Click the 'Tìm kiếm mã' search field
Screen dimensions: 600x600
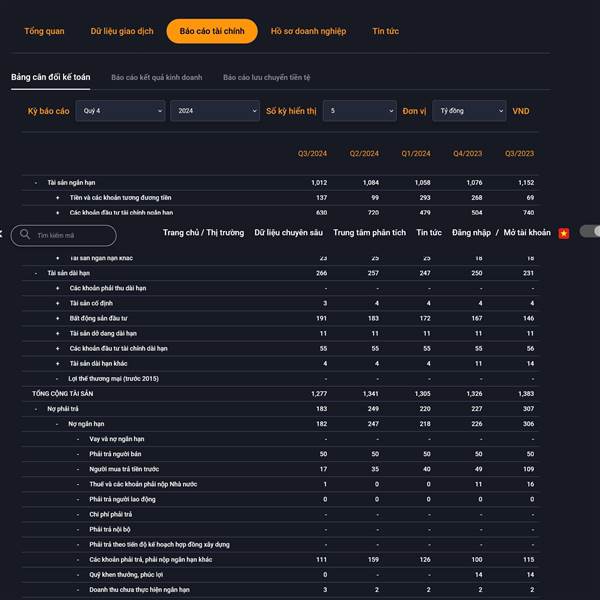tap(72, 235)
